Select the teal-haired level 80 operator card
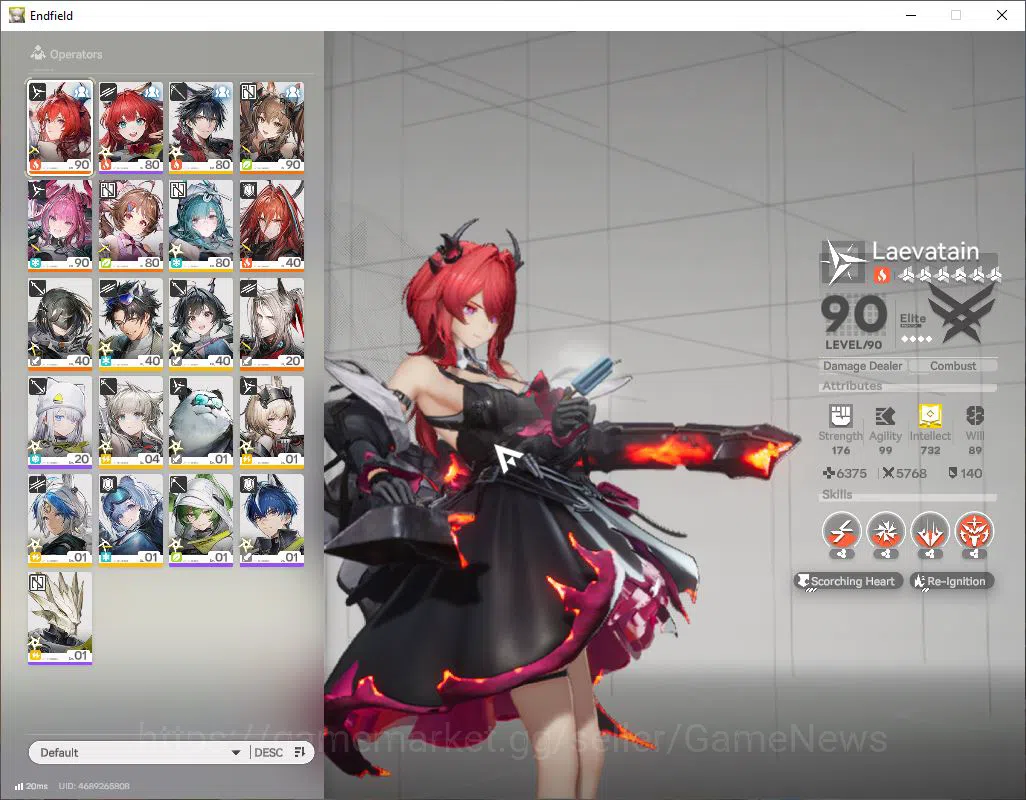Screen dimensions: 1026x800 (x=201, y=226)
